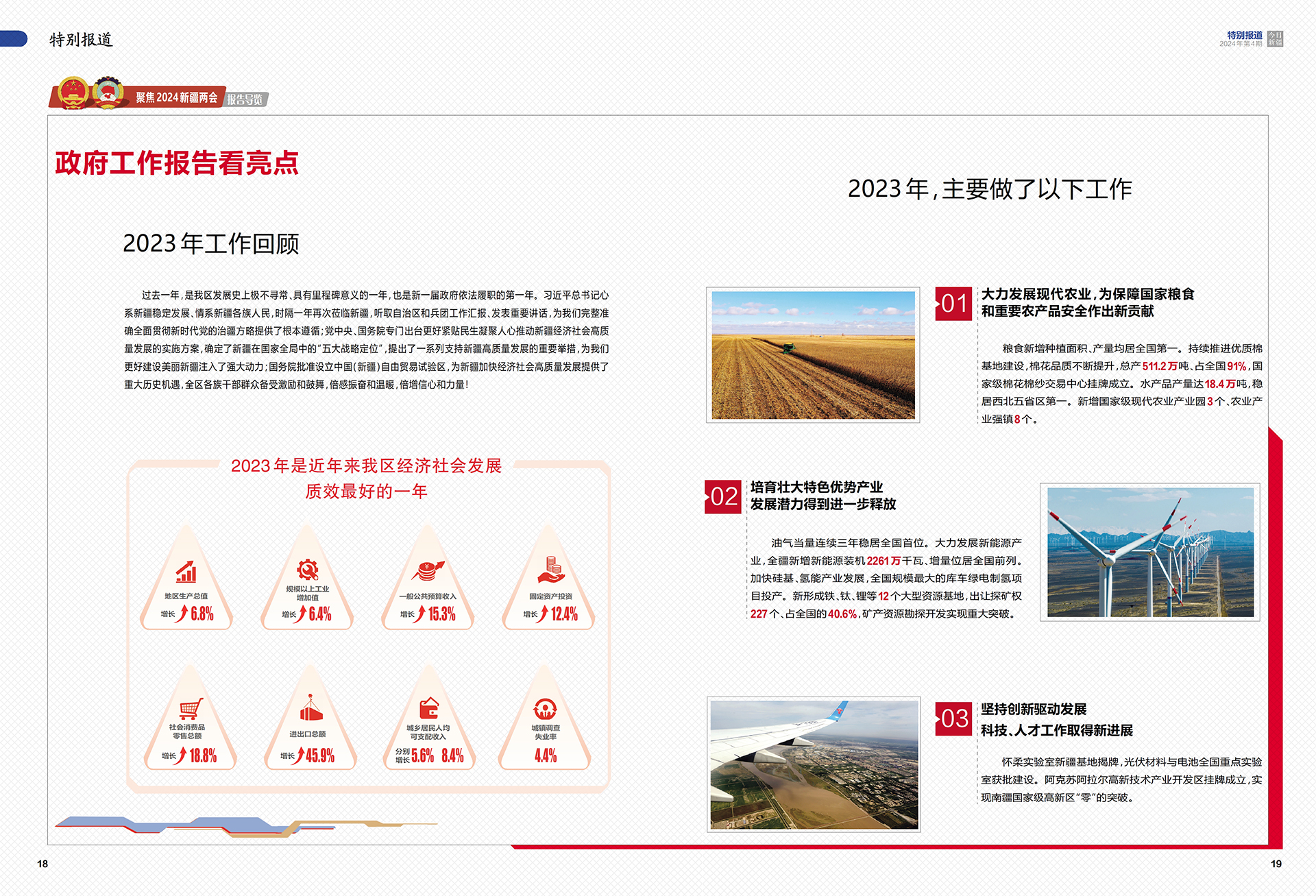1316x896 pixels.
Task: Click the title 大力发展现代农业,为保障国家粮食
Action: (x=1088, y=294)
